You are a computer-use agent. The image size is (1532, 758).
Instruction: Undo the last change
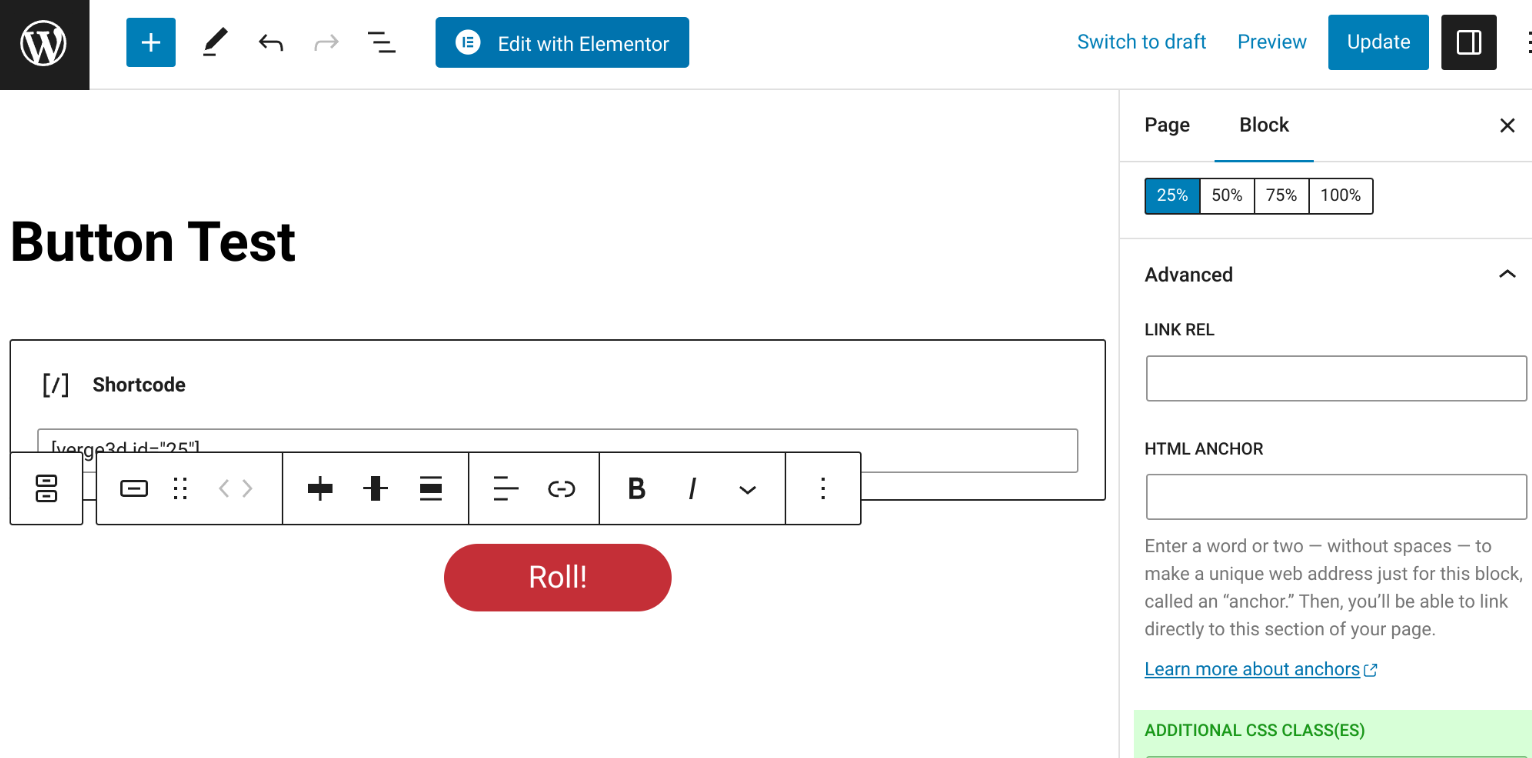[271, 42]
